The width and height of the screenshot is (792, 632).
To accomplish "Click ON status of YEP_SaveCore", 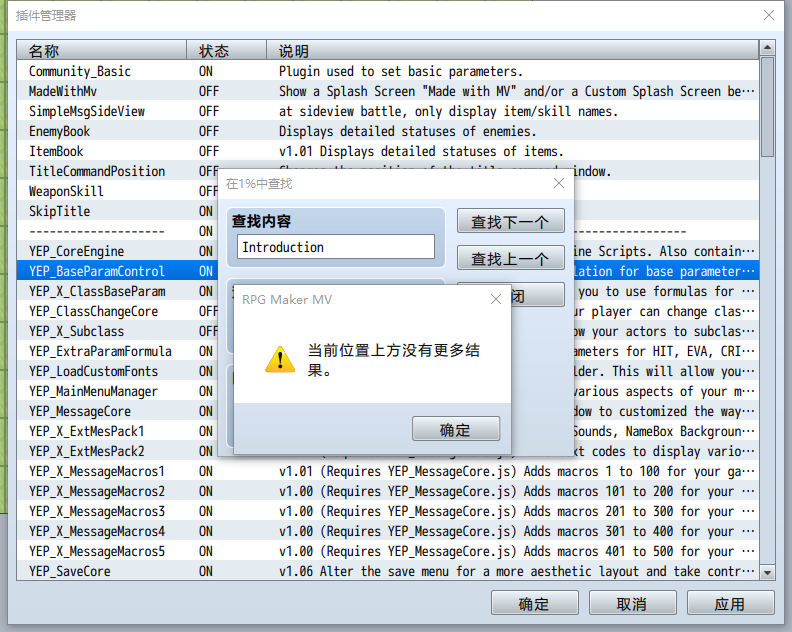I will (x=206, y=571).
